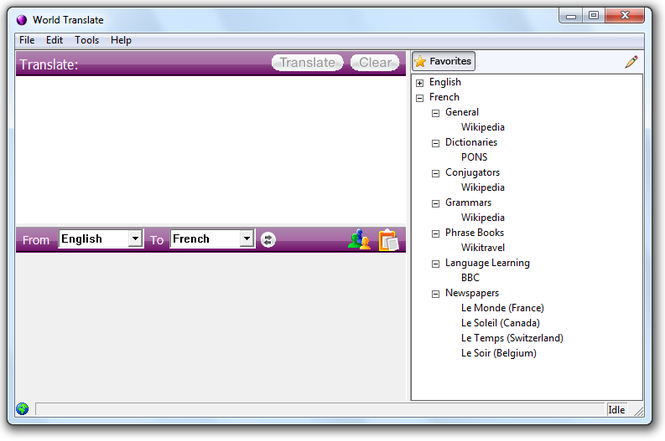
Task: Open the Tools menu
Action: point(87,40)
